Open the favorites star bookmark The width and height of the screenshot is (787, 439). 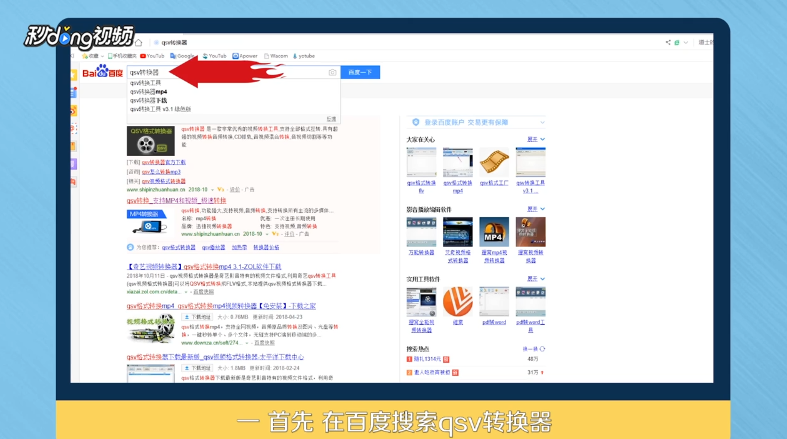90,56
